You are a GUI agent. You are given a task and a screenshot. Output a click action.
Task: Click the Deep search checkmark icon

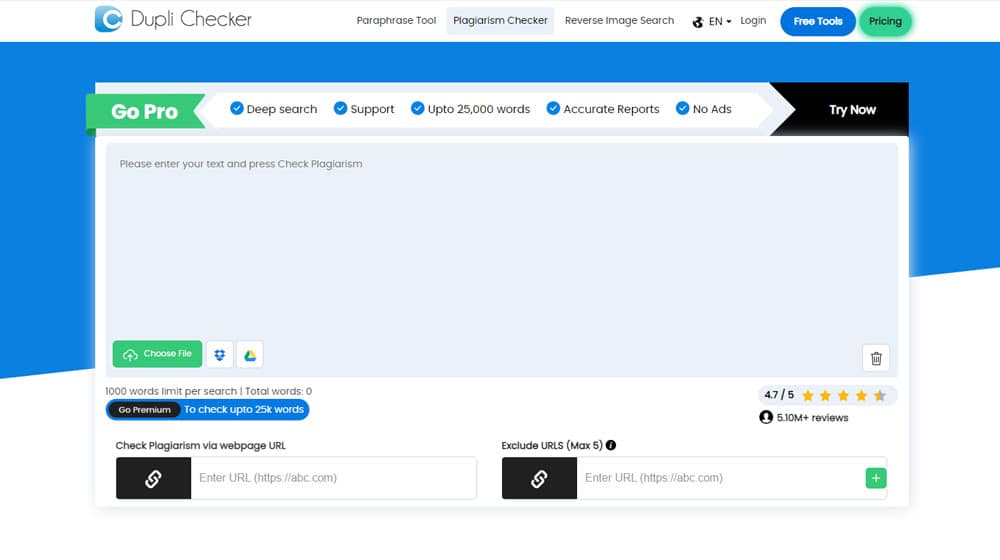(x=237, y=108)
